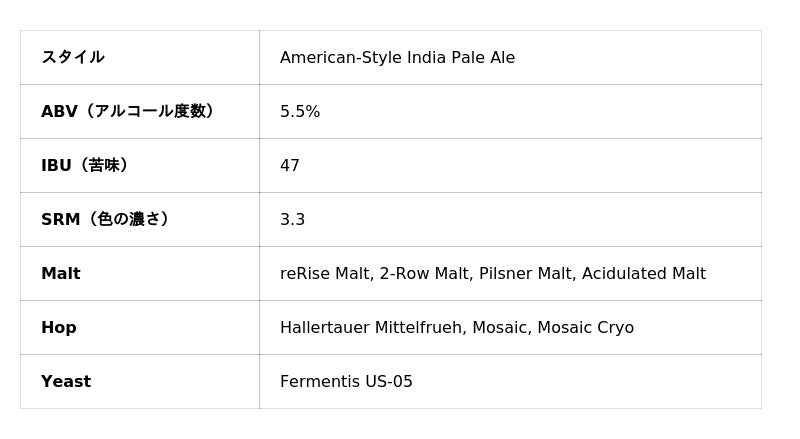
Task: Click the Hop row header
Action: (59, 328)
